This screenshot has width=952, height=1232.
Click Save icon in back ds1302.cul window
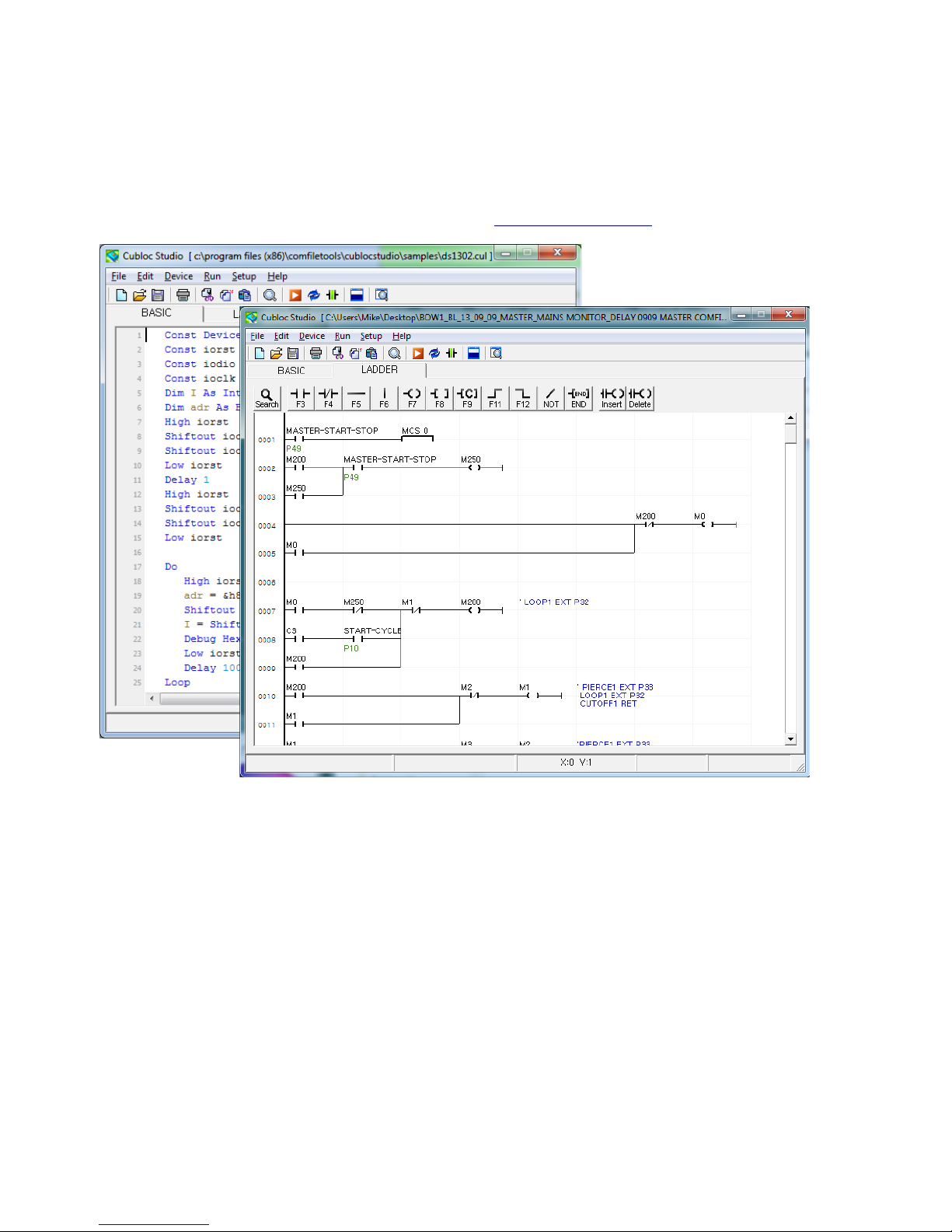[158, 295]
